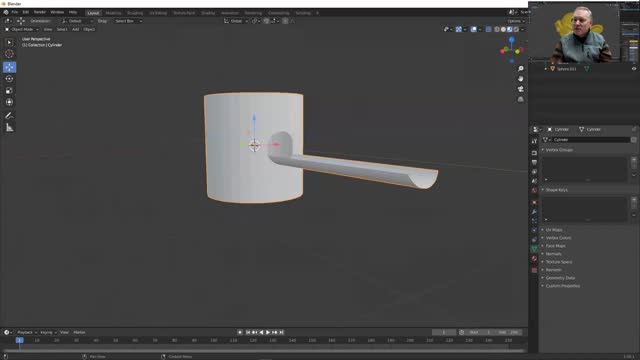Viewport: 640px width, 360px height.
Task: Open the File menu
Action: click(x=15, y=12)
